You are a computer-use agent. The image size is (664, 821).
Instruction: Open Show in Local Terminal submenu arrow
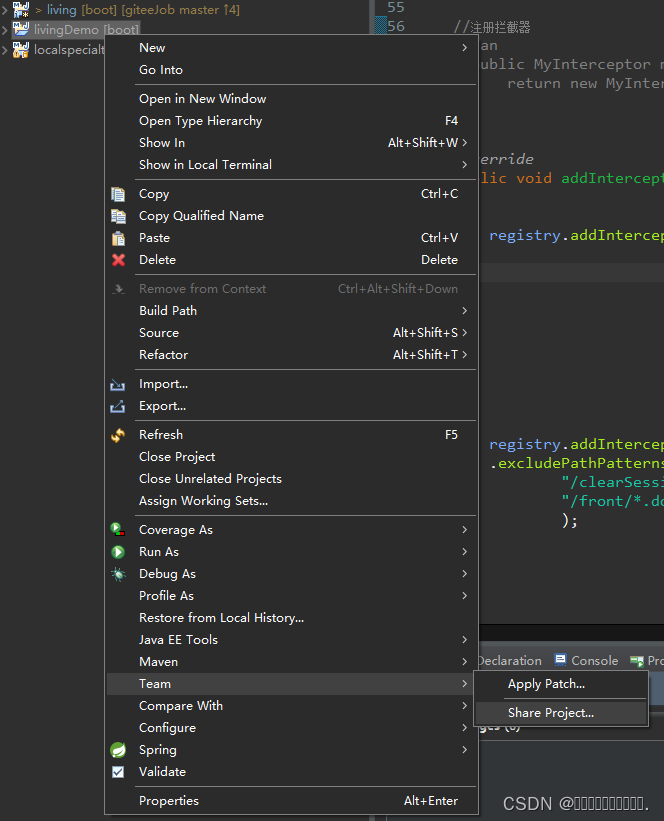[x=464, y=165]
